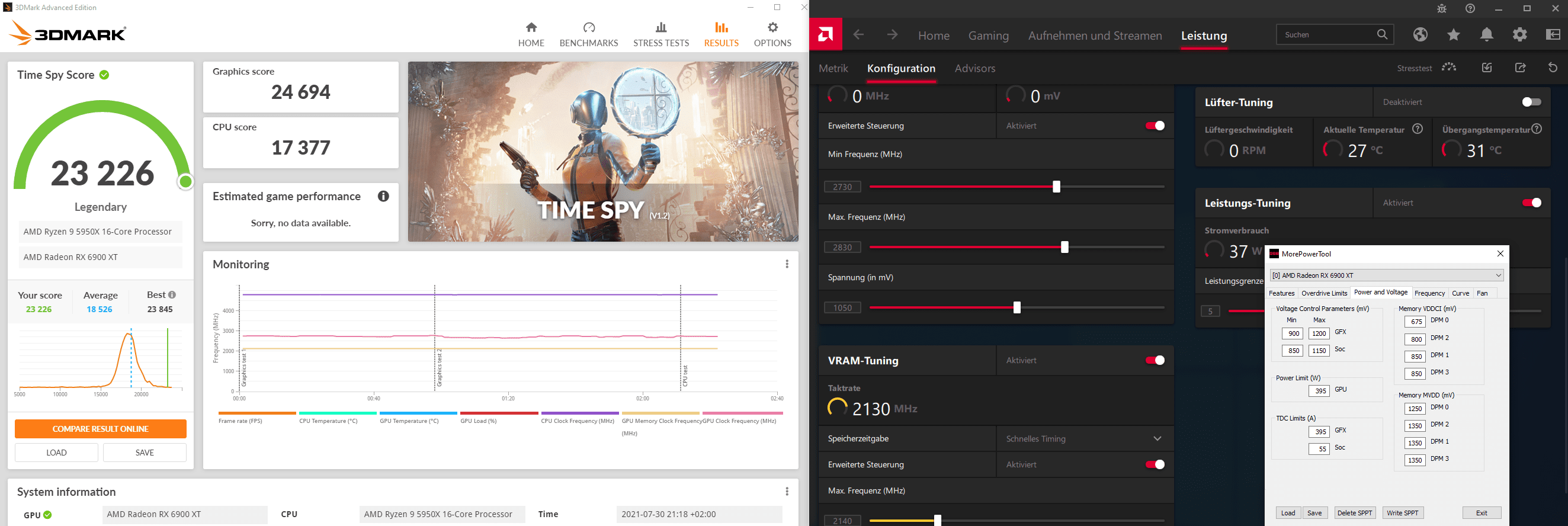This screenshot has height=526, width=1568.
Task: Open the AMD notifications bell icon
Action: (x=1486, y=35)
